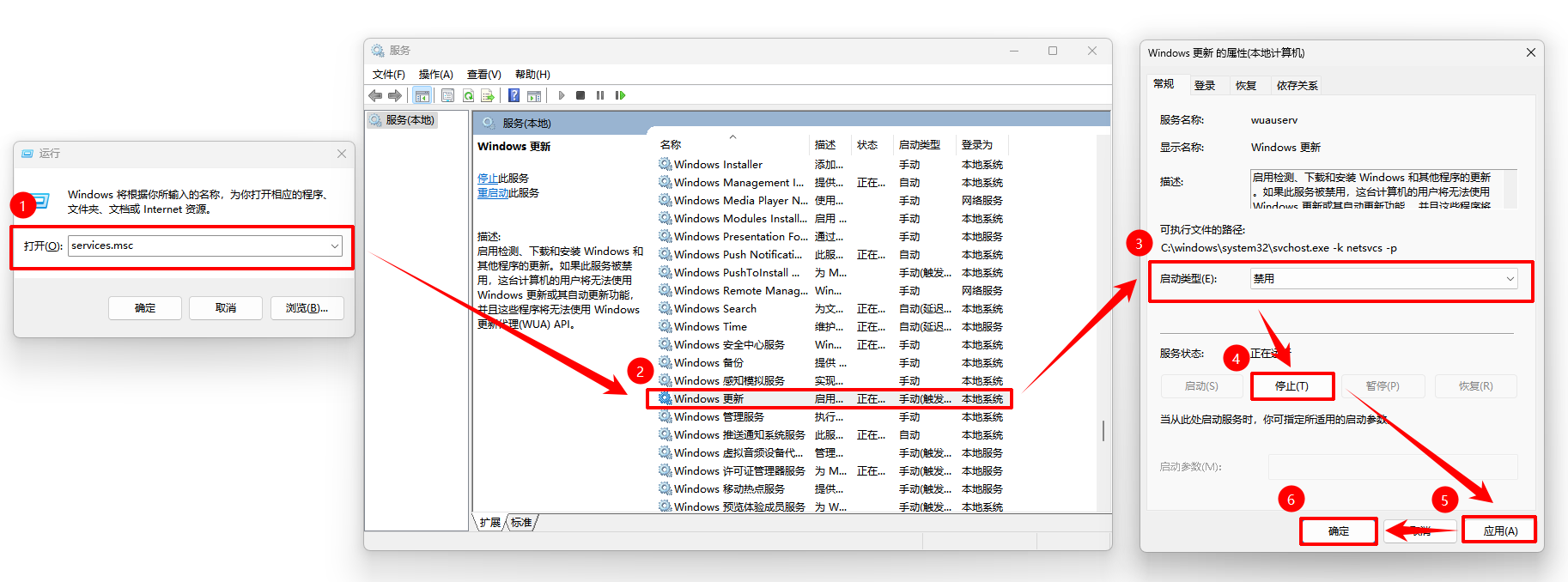
Task: Sort by the 状态 column header
Action: 872,144
